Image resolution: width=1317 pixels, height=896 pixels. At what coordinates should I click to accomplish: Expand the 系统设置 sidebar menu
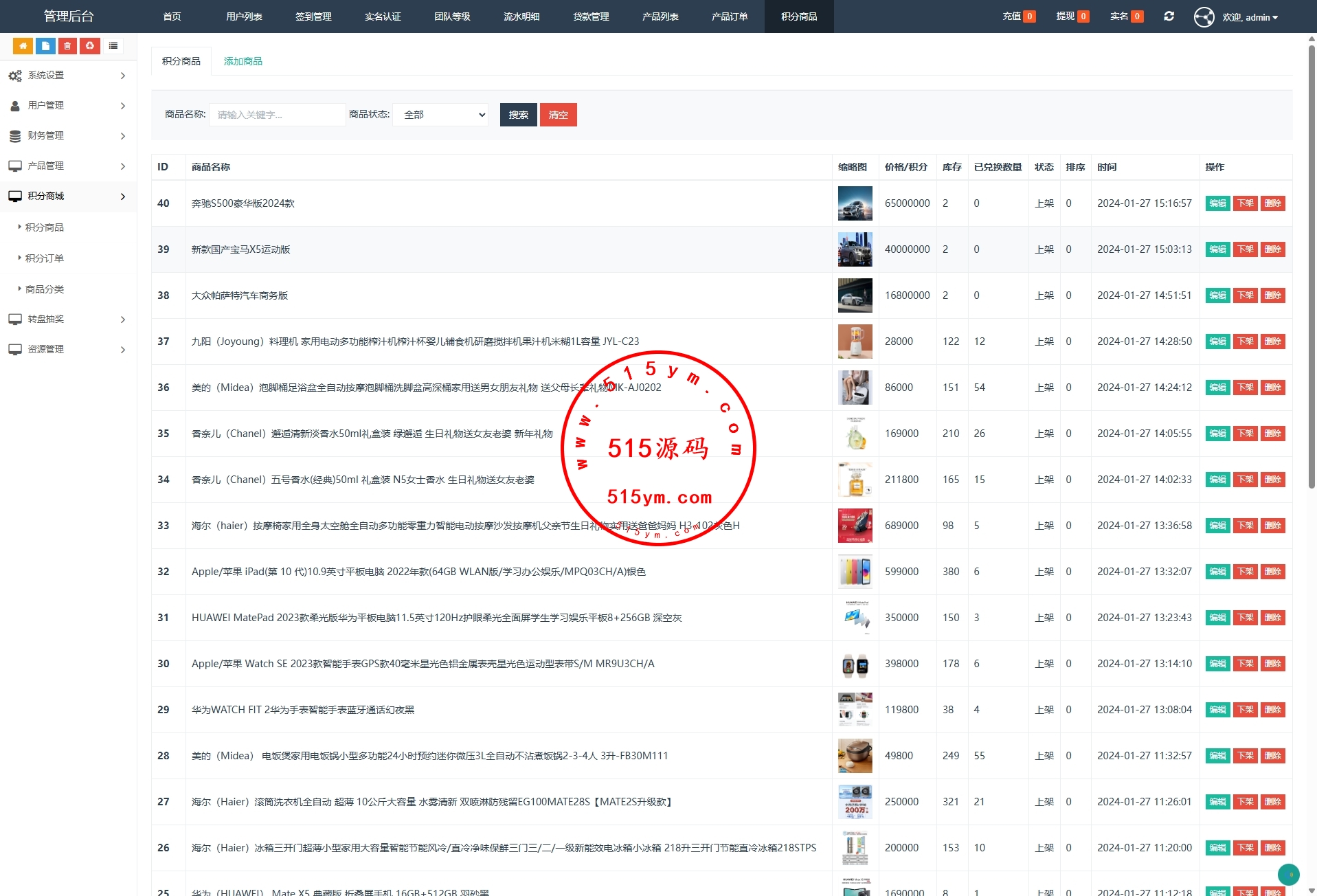[x=67, y=76]
